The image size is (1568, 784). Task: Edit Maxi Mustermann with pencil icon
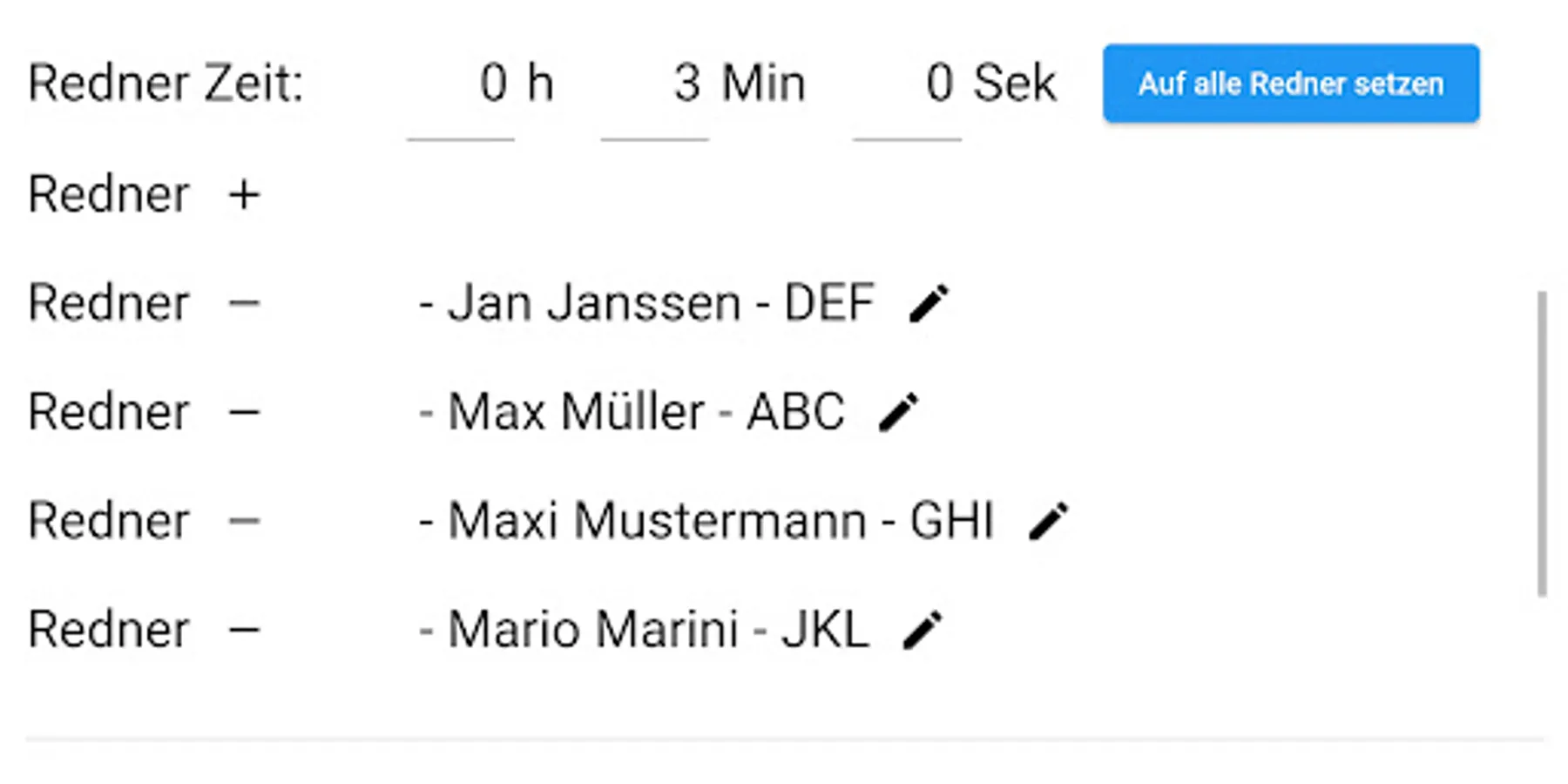pyautogui.click(x=1048, y=521)
